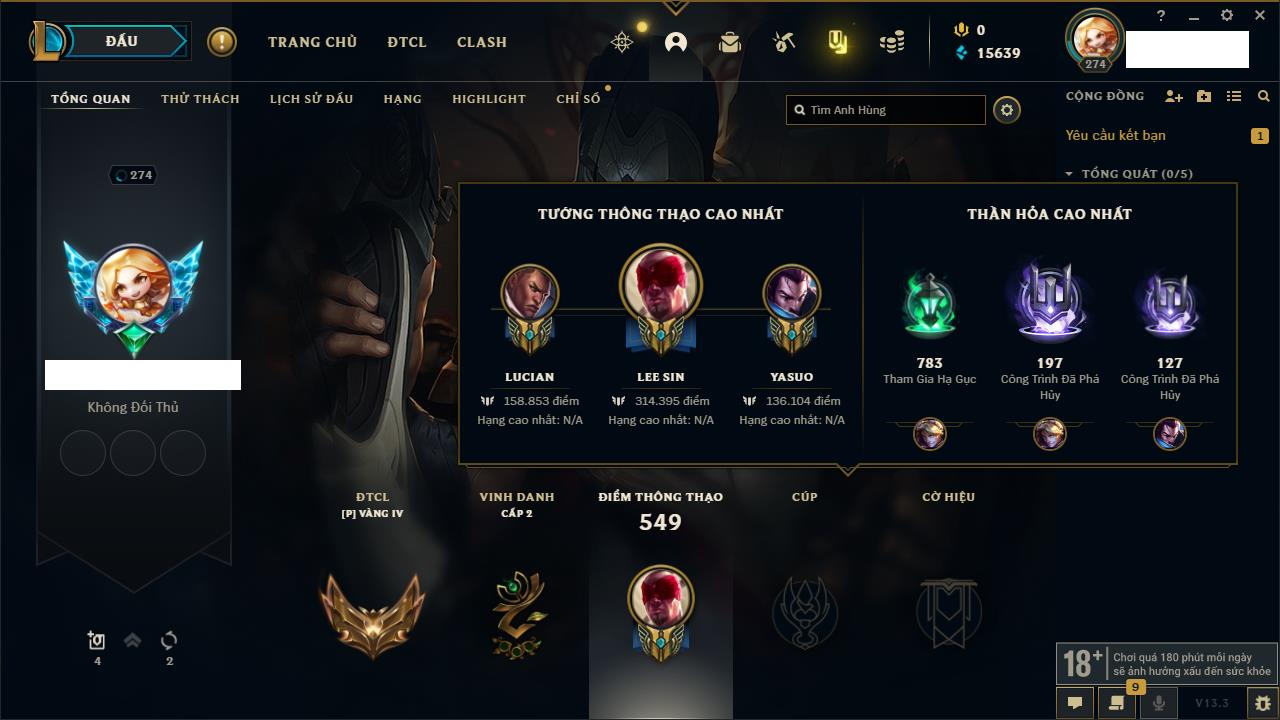1280x720 pixels.
Task: Open the Clash hub icon with notification dot
Action: click(622, 42)
